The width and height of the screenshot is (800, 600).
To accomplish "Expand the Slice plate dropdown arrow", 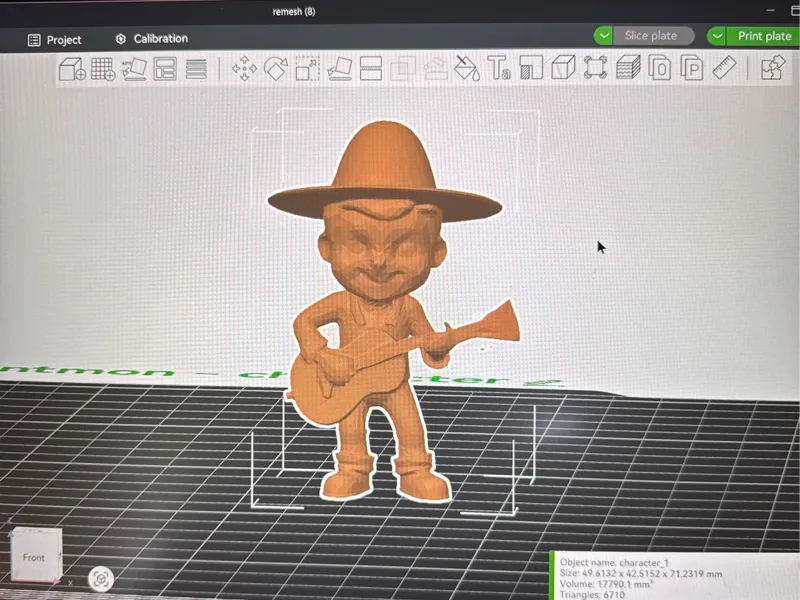I will coord(604,36).
